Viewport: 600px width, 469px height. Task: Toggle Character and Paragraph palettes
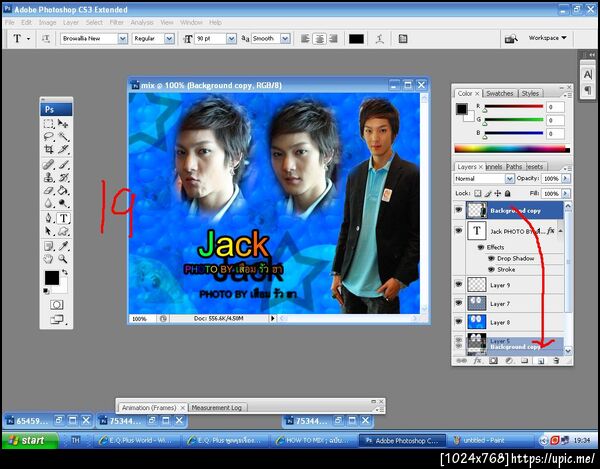click(x=403, y=39)
